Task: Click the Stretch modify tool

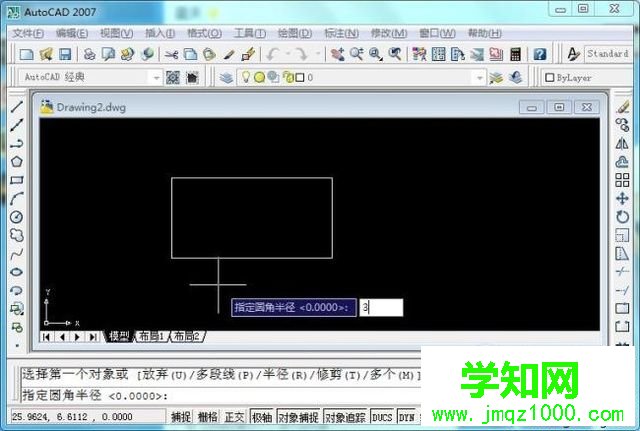Action: point(622,254)
